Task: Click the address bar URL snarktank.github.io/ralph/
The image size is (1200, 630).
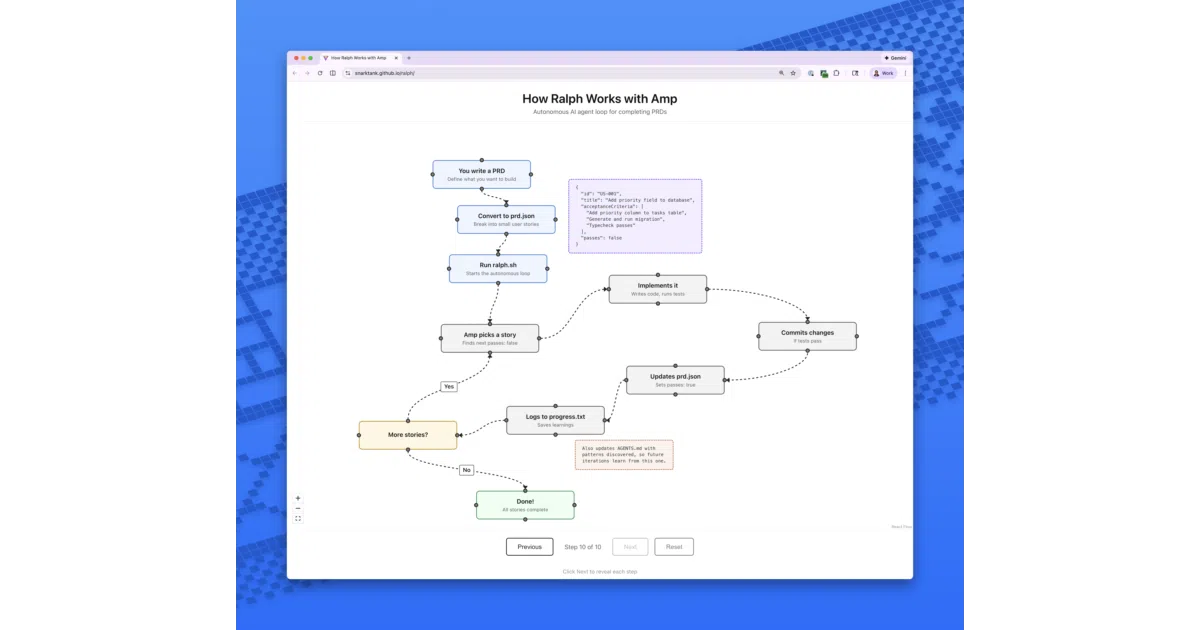Action: pyautogui.click(x=384, y=73)
